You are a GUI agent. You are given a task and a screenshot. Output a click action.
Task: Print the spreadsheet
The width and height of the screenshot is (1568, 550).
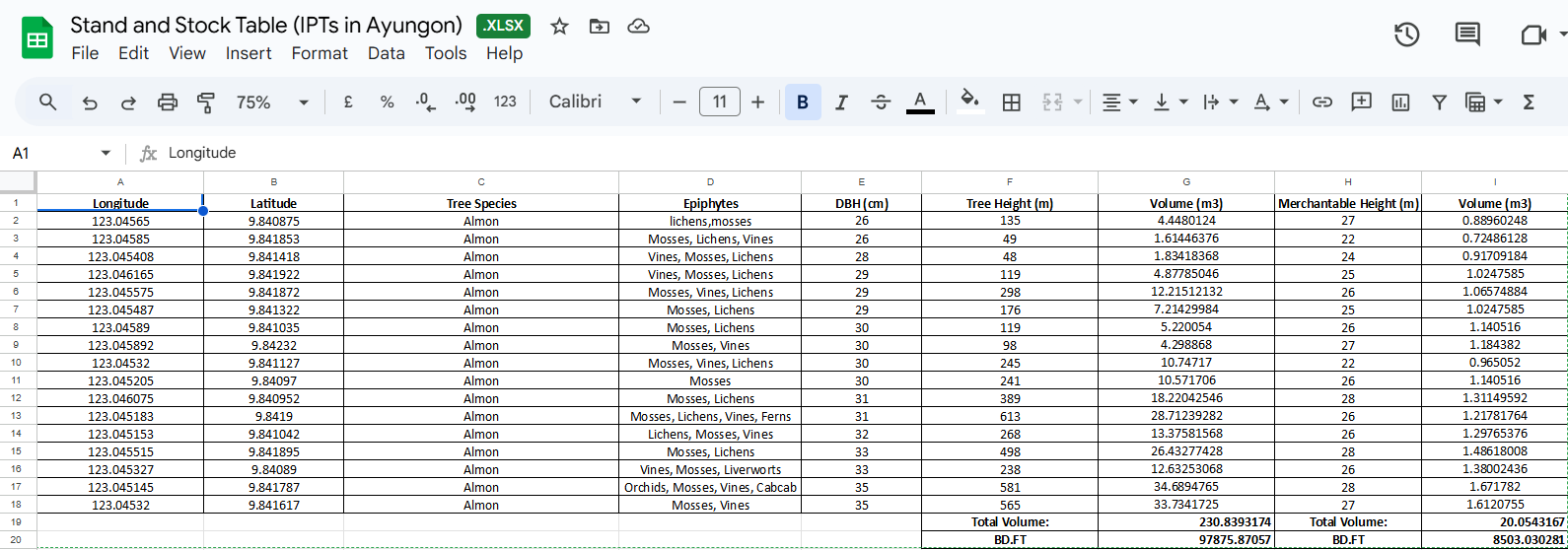pos(168,102)
